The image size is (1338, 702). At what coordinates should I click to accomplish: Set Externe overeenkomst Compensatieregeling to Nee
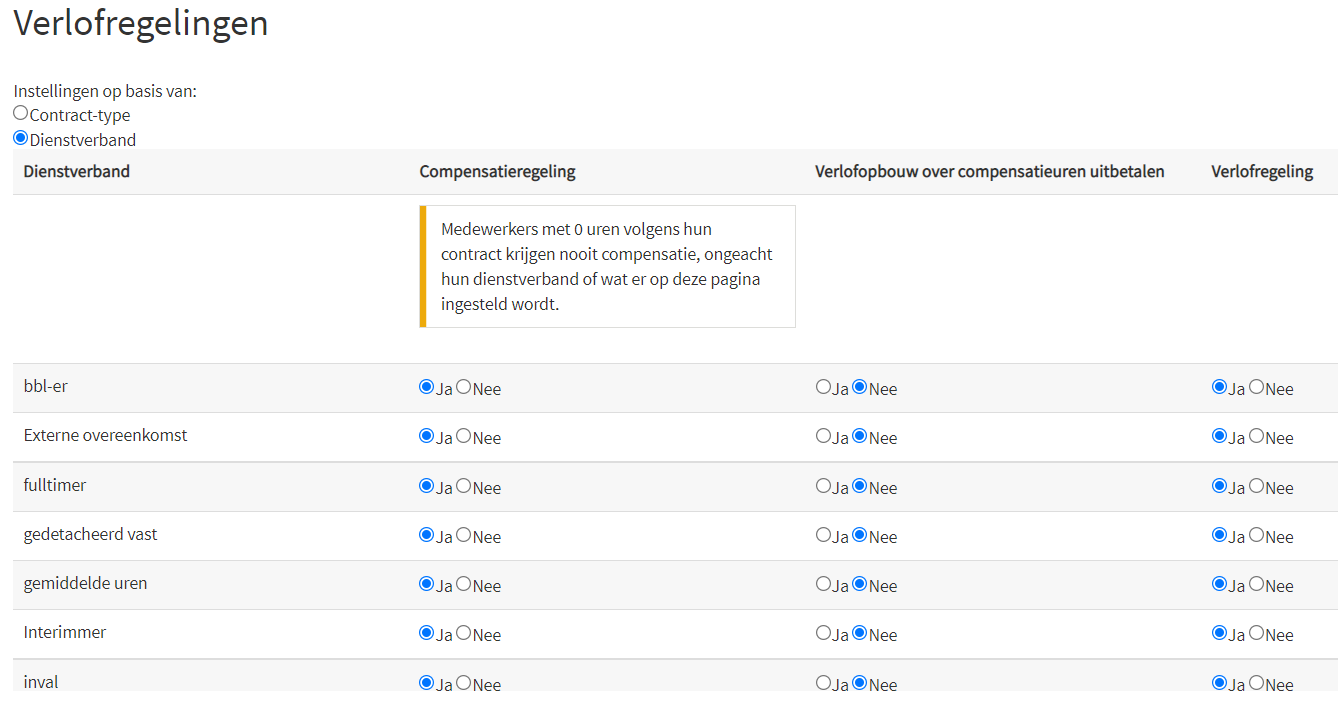(464, 436)
